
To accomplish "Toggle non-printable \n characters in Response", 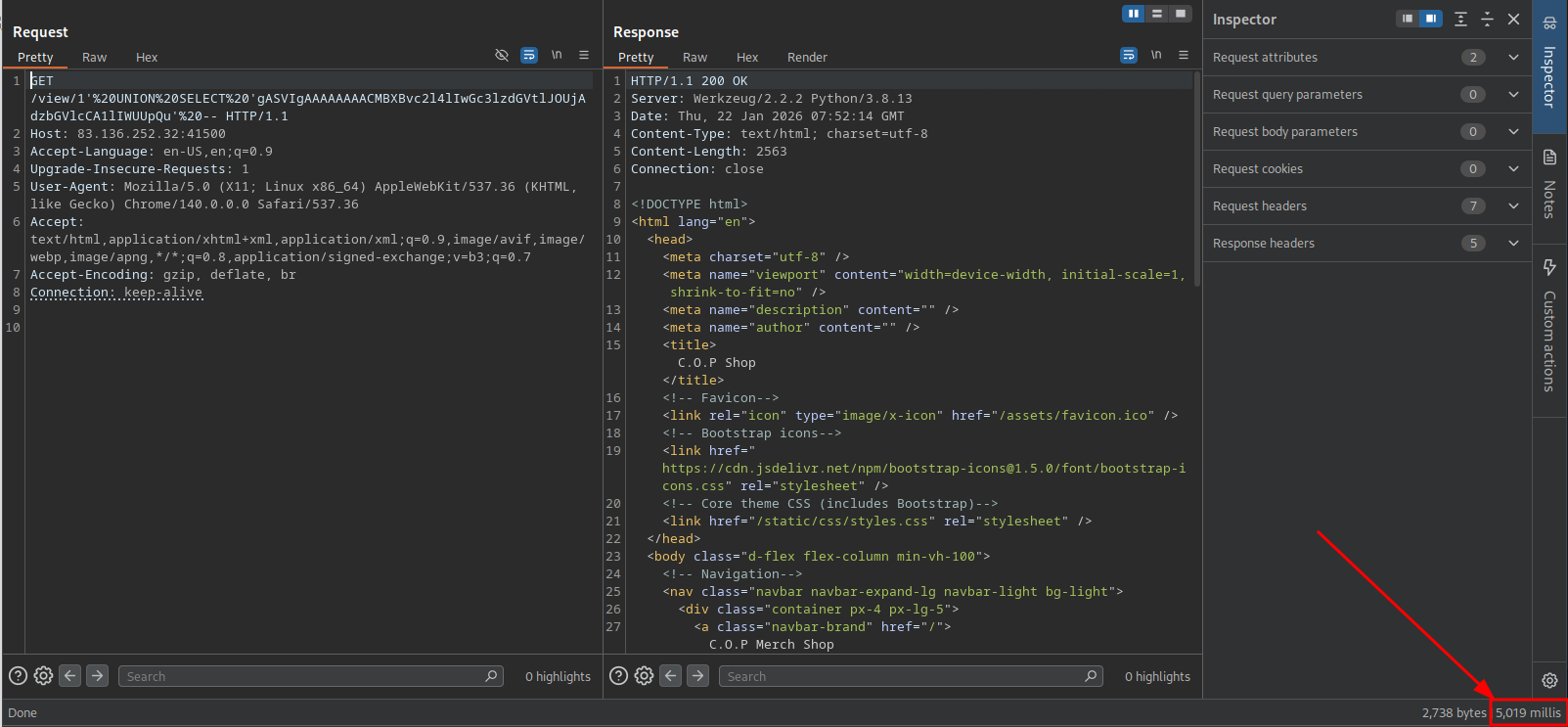I will click(x=1156, y=56).
